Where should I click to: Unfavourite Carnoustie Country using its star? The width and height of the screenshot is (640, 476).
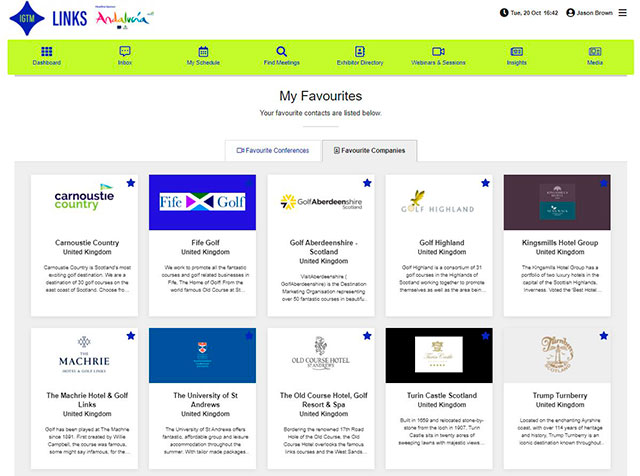[x=131, y=183]
